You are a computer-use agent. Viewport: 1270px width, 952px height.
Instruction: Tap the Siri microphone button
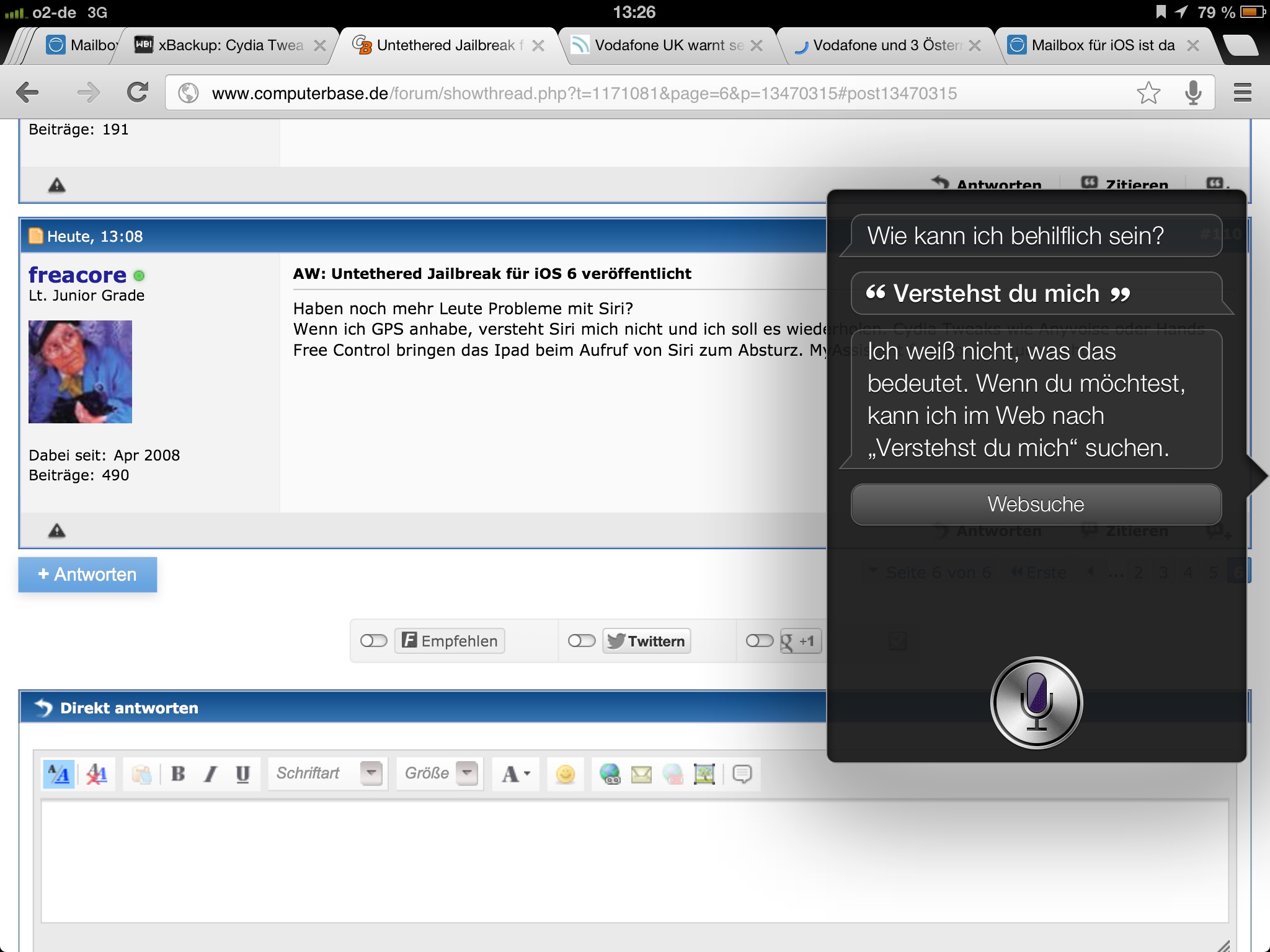[1036, 703]
